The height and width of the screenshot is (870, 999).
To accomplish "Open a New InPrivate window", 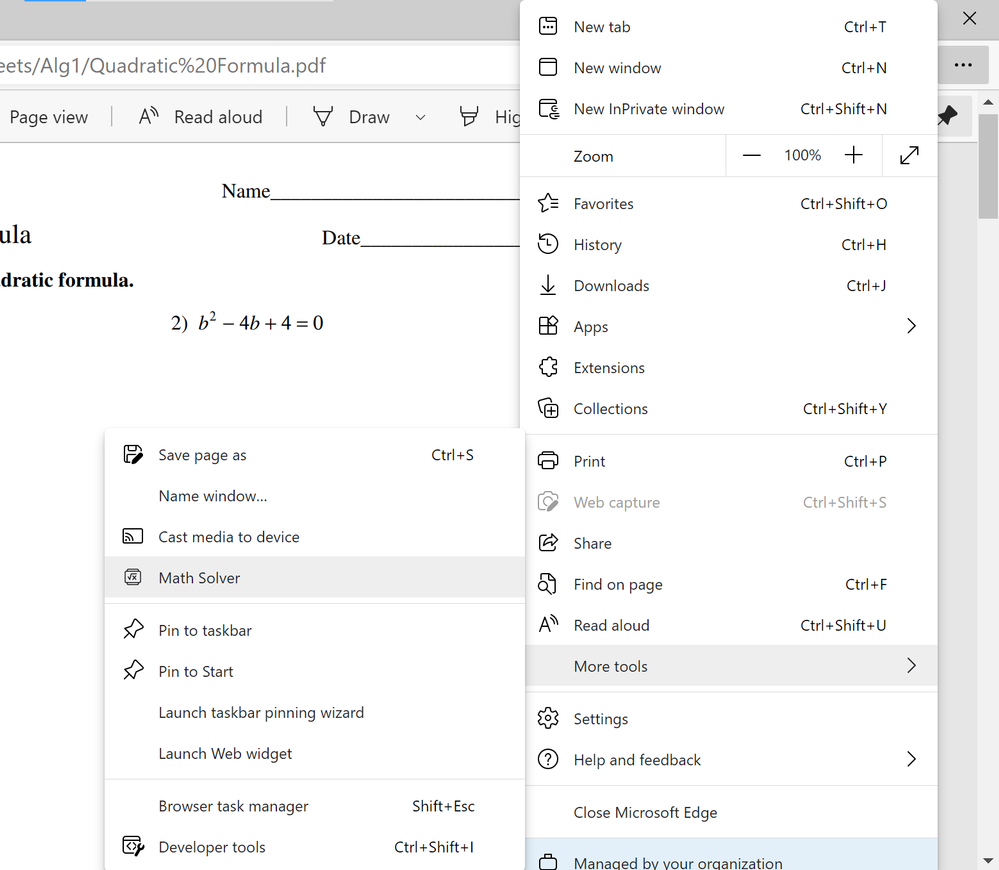I will (649, 109).
